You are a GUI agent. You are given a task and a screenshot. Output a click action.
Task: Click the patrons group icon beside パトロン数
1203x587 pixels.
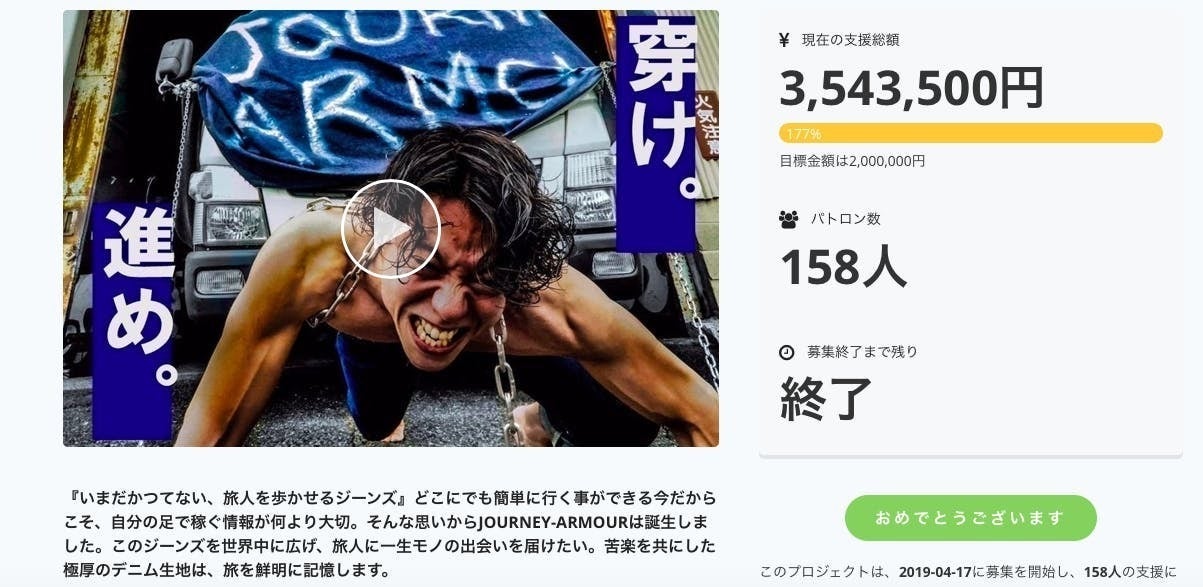(x=788, y=219)
